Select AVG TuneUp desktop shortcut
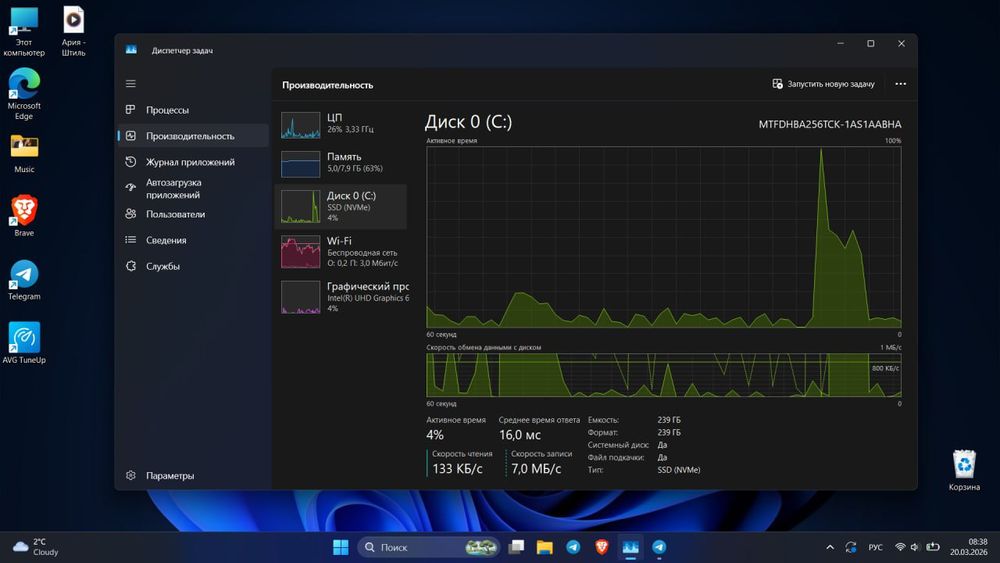Screen dimensions: 1000x563 point(24,343)
